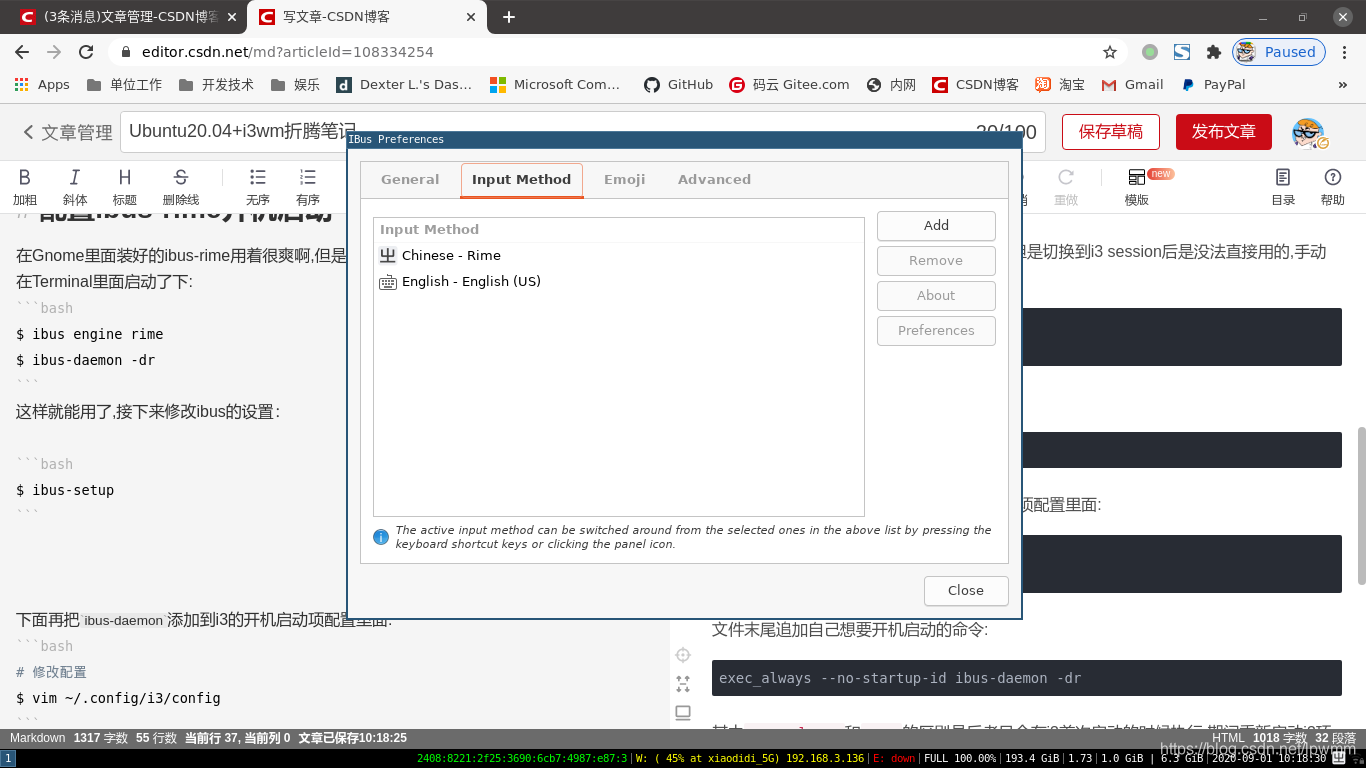Bookmark this page with the star icon
This screenshot has height=768, width=1366.
1110,52
